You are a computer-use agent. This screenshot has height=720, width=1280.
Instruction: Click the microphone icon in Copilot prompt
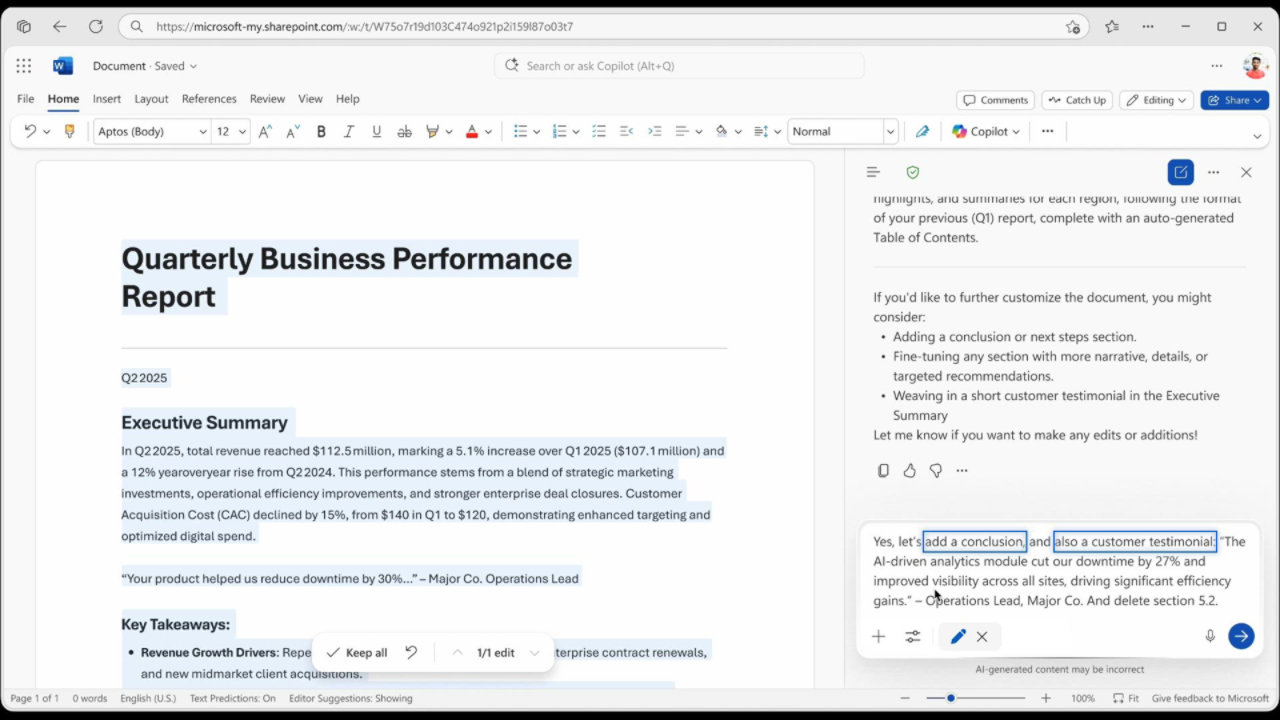pos(1210,636)
